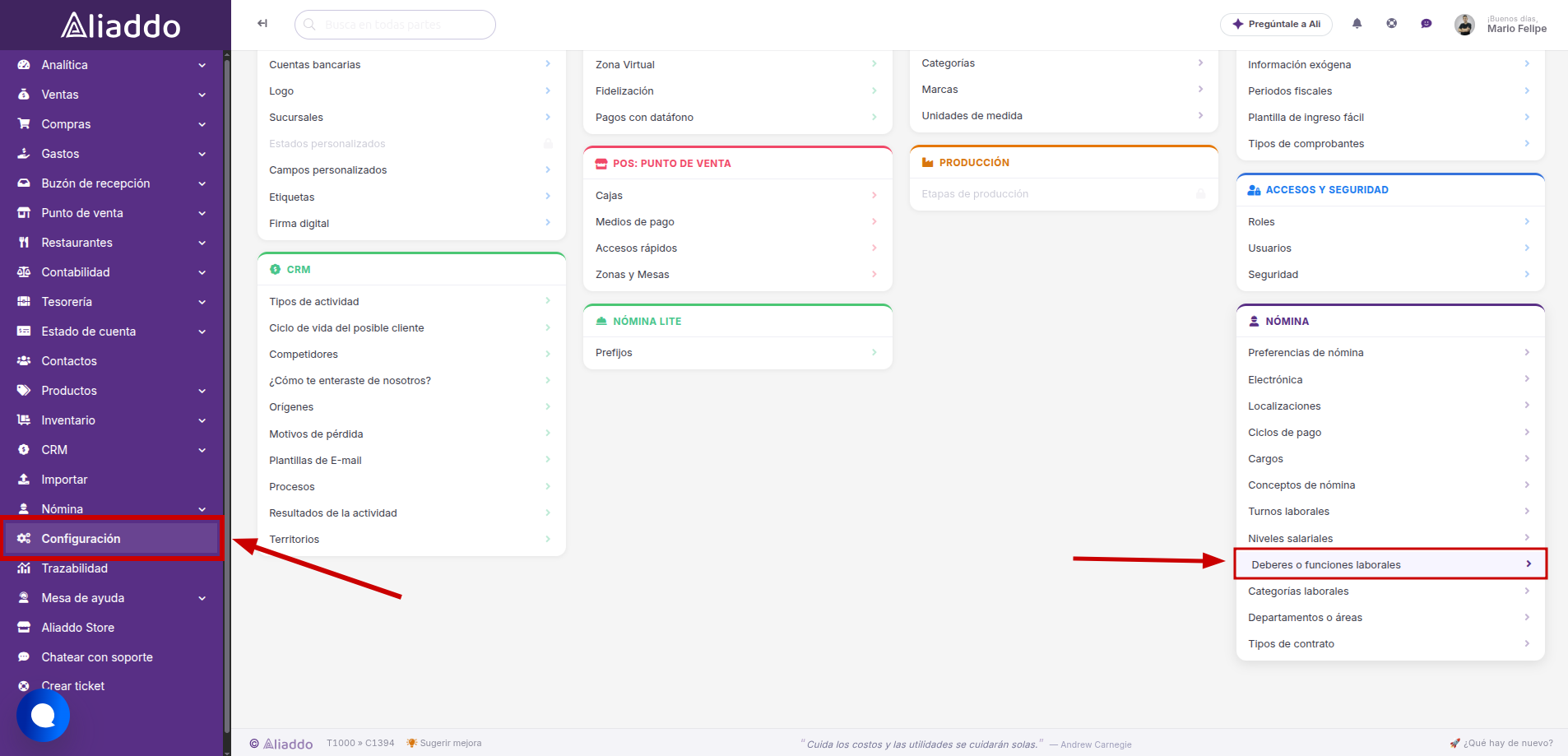Open Estado de cuenta sidebar item

point(112,332)
